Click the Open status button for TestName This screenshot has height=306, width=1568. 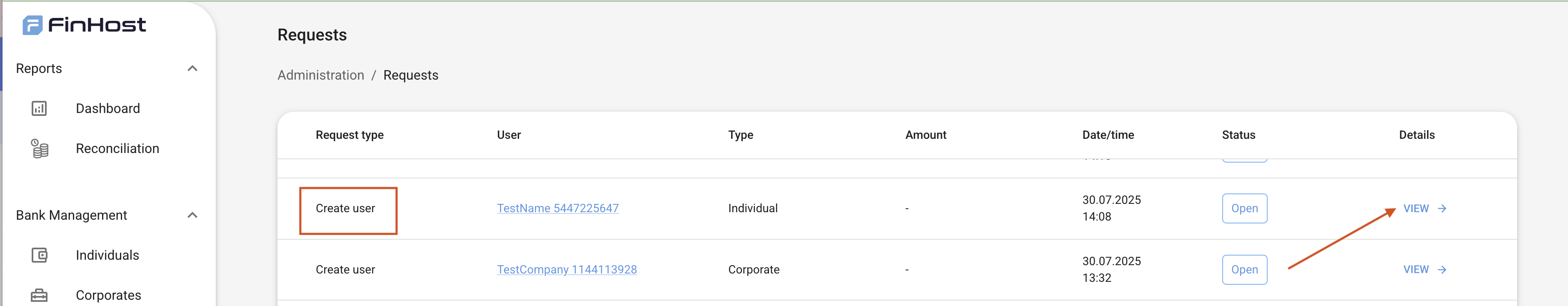tap(1244, 208)
